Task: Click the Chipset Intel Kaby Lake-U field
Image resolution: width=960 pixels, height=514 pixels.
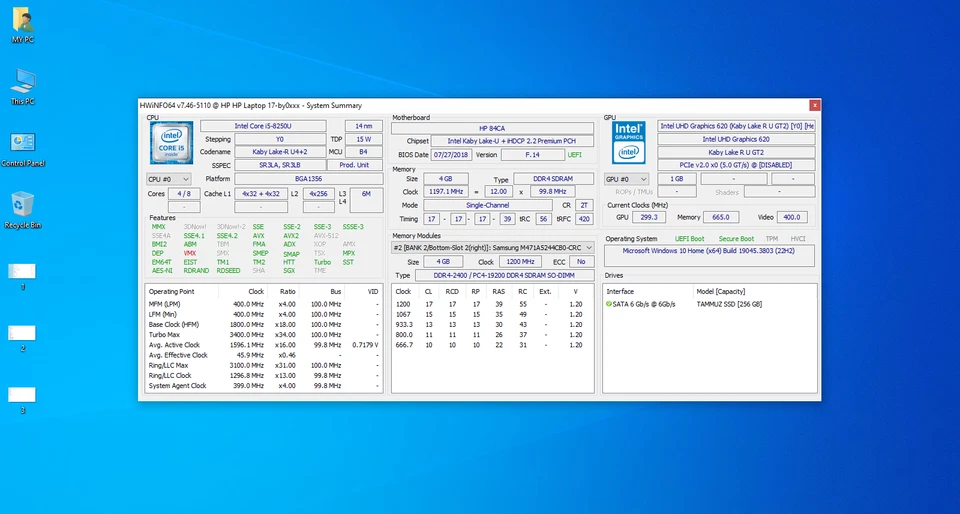Action: (x=512, y=141)
